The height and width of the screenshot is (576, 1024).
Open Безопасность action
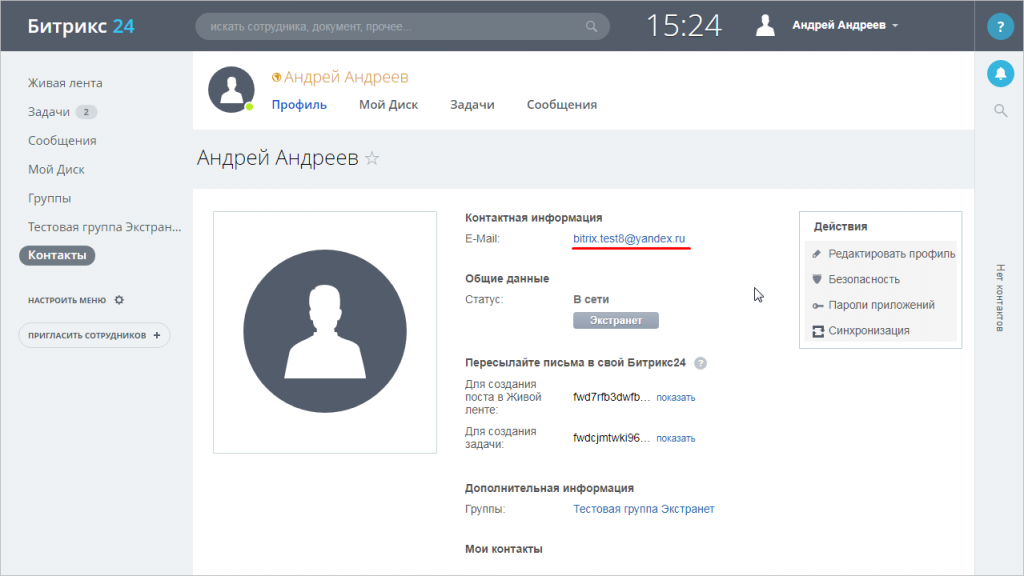pos(864,279)
